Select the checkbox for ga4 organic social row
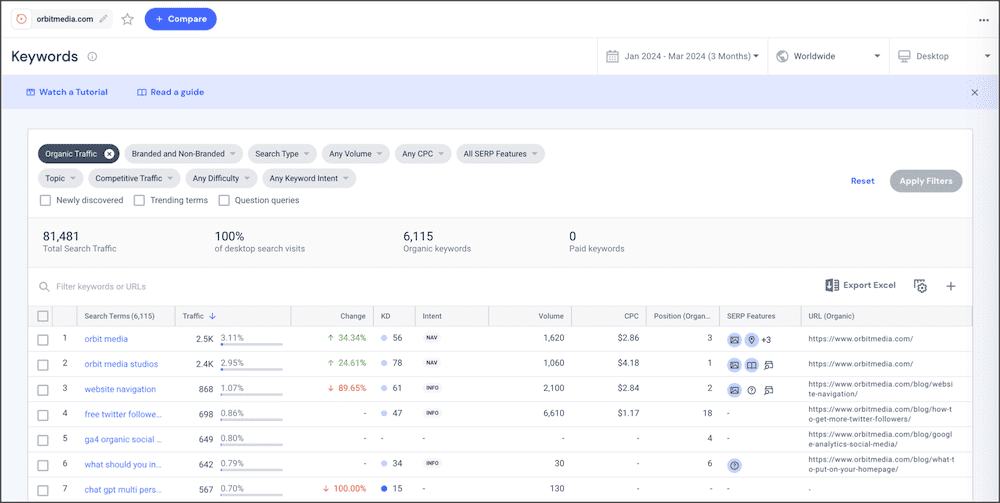1000x503 pixels. (x=43, y=441)
